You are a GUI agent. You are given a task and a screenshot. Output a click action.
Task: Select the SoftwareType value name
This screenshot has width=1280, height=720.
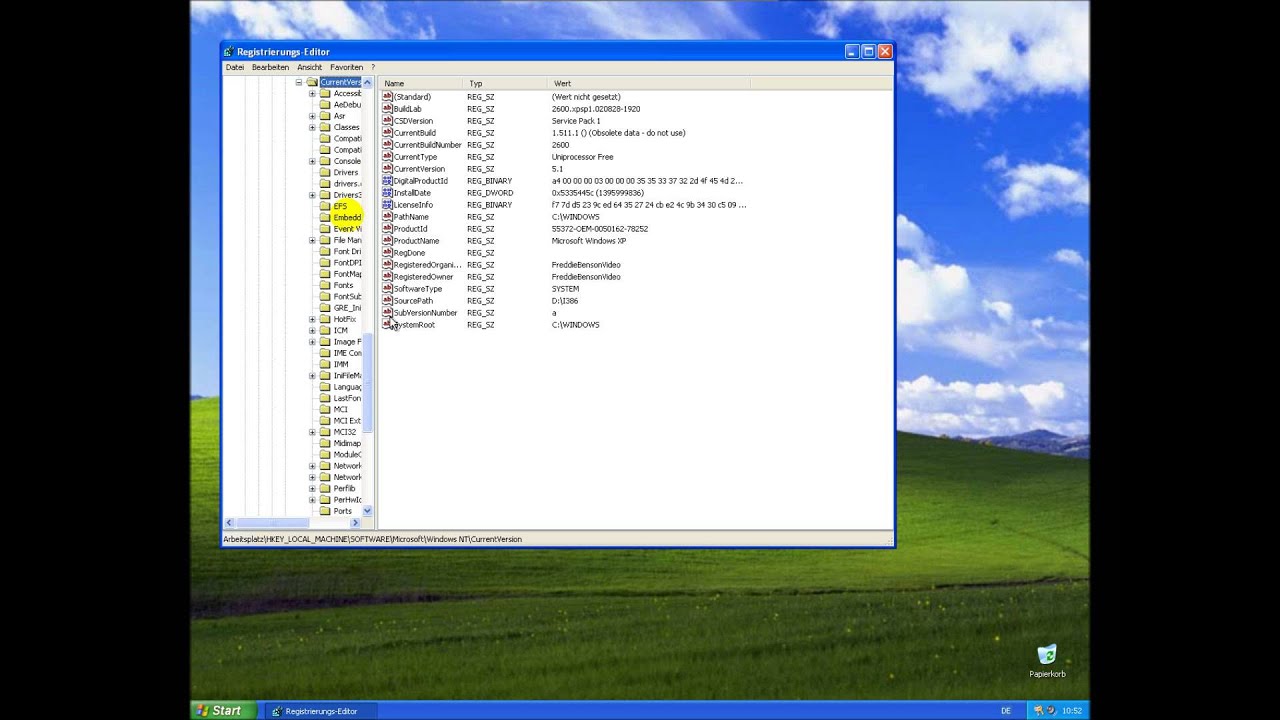[x=418, y=289]
